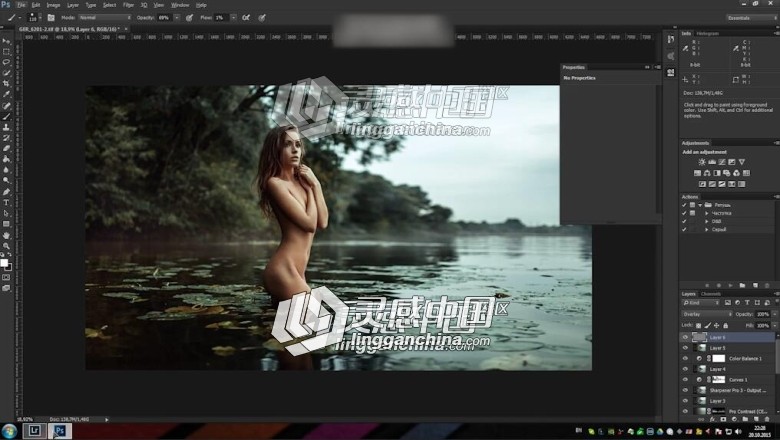Click Delete layer trash button
The height and width of the screenshot is (440, 780).
767,419
